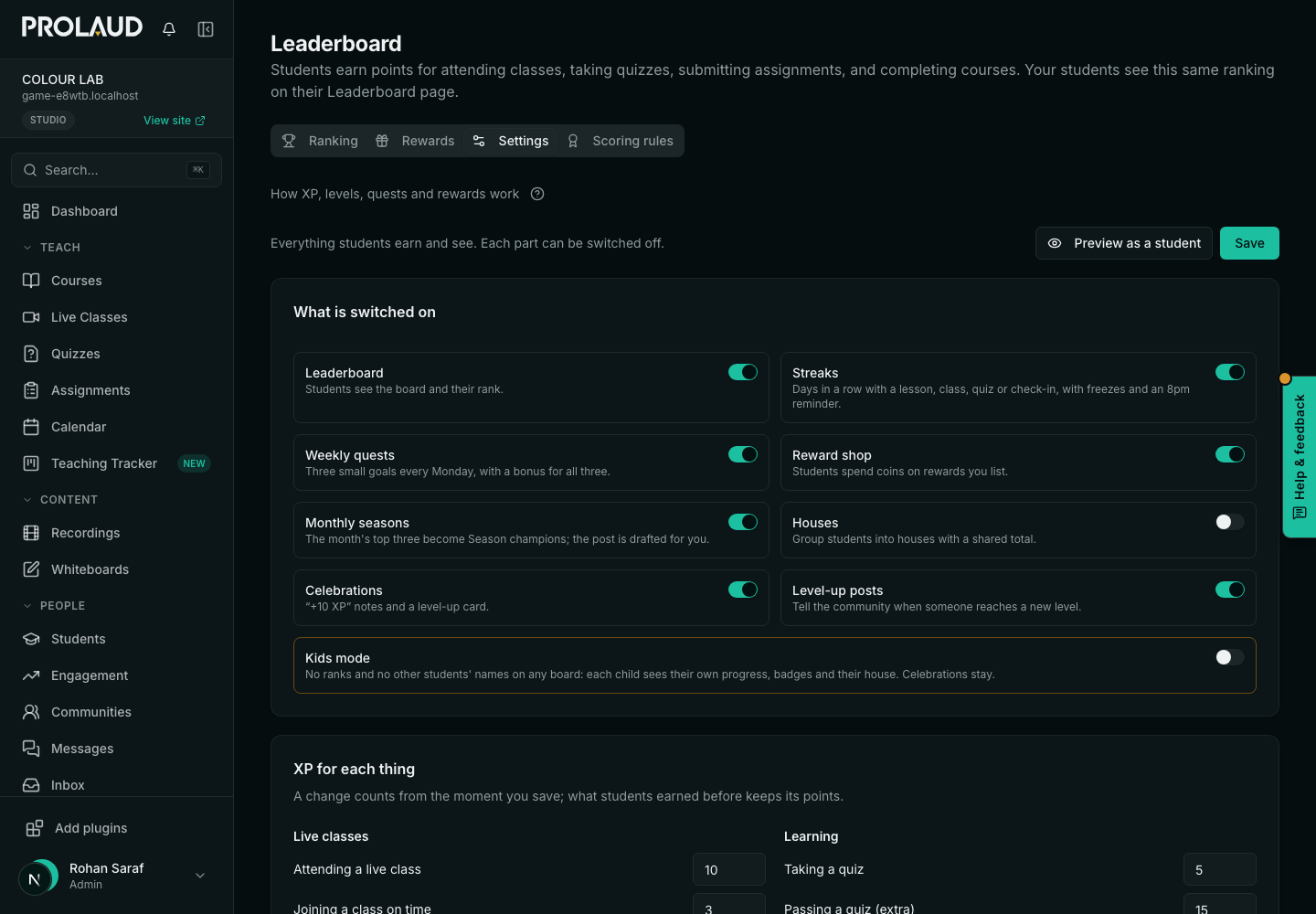1316x914 pixels.
Task: Toggle the Reward shop switch
Action: pyautogui.click(x=1230, y=454)
